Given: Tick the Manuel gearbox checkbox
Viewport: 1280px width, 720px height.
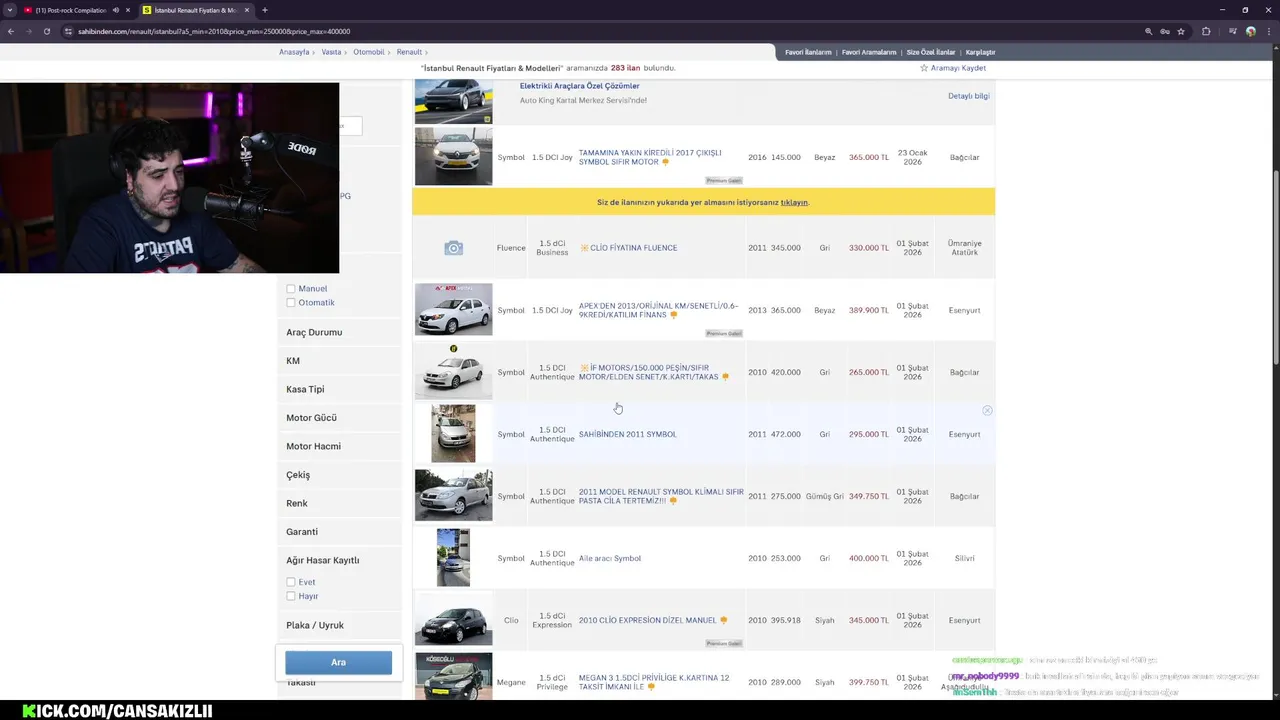Looking at the screenshot, I should coord(291,289).
